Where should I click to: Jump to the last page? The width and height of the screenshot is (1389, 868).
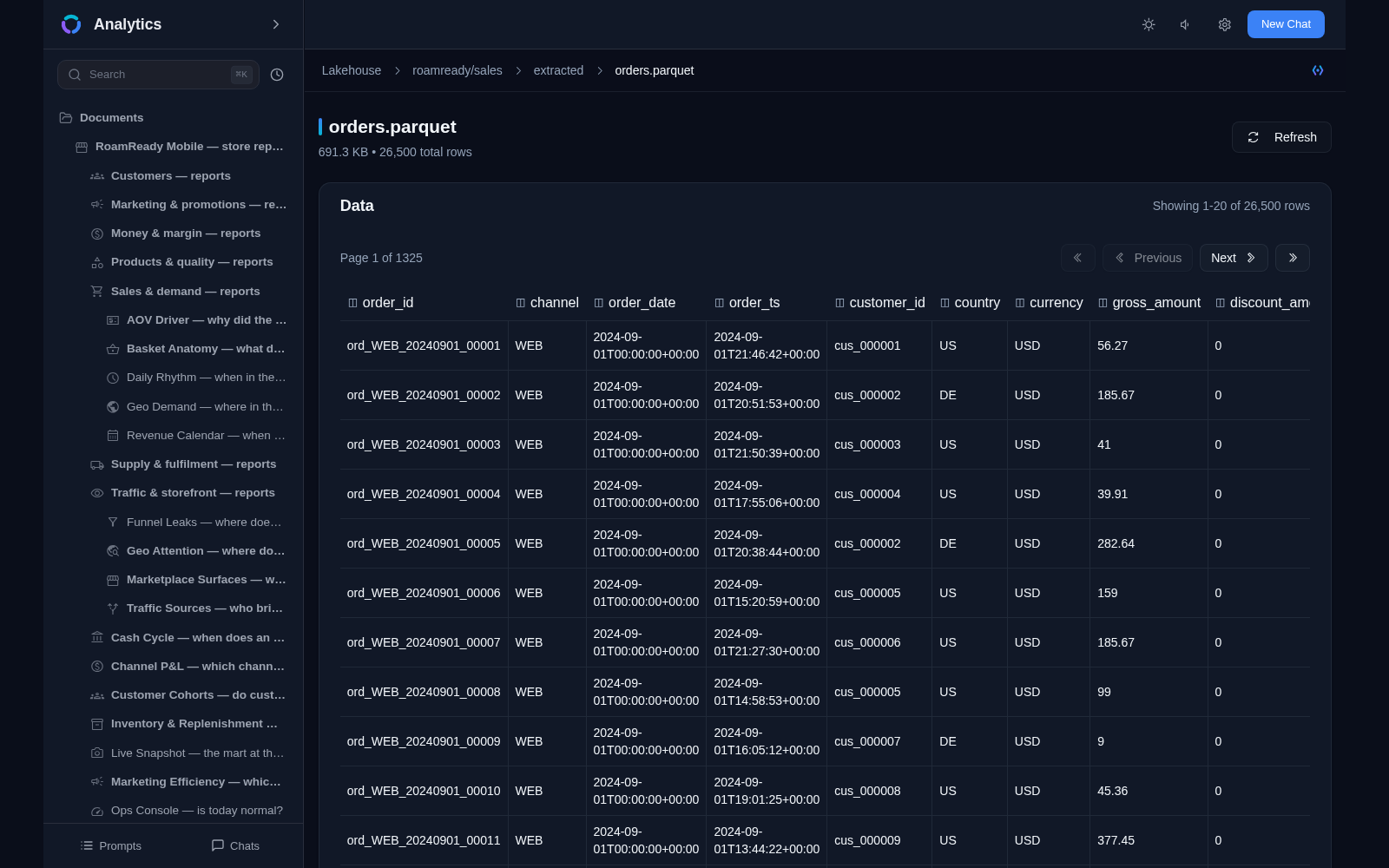(x=1292, y=258)
